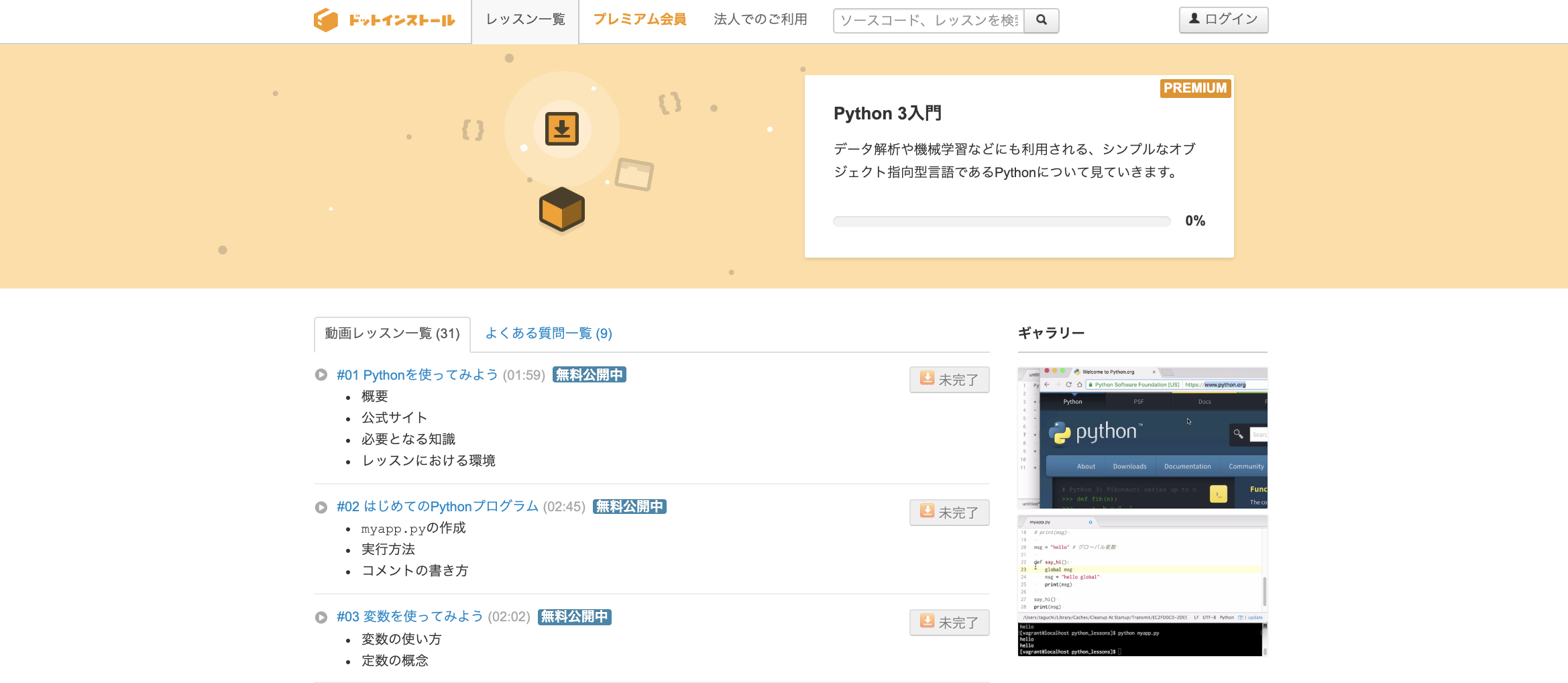Click the dotinstall logo icon
Image resolution: width=1568 pixels, height=683 pixels.
[326, 20]
